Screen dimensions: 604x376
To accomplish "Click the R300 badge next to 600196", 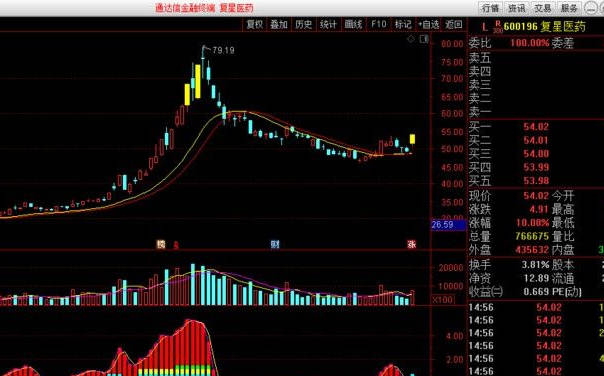I will coord(498,27).
